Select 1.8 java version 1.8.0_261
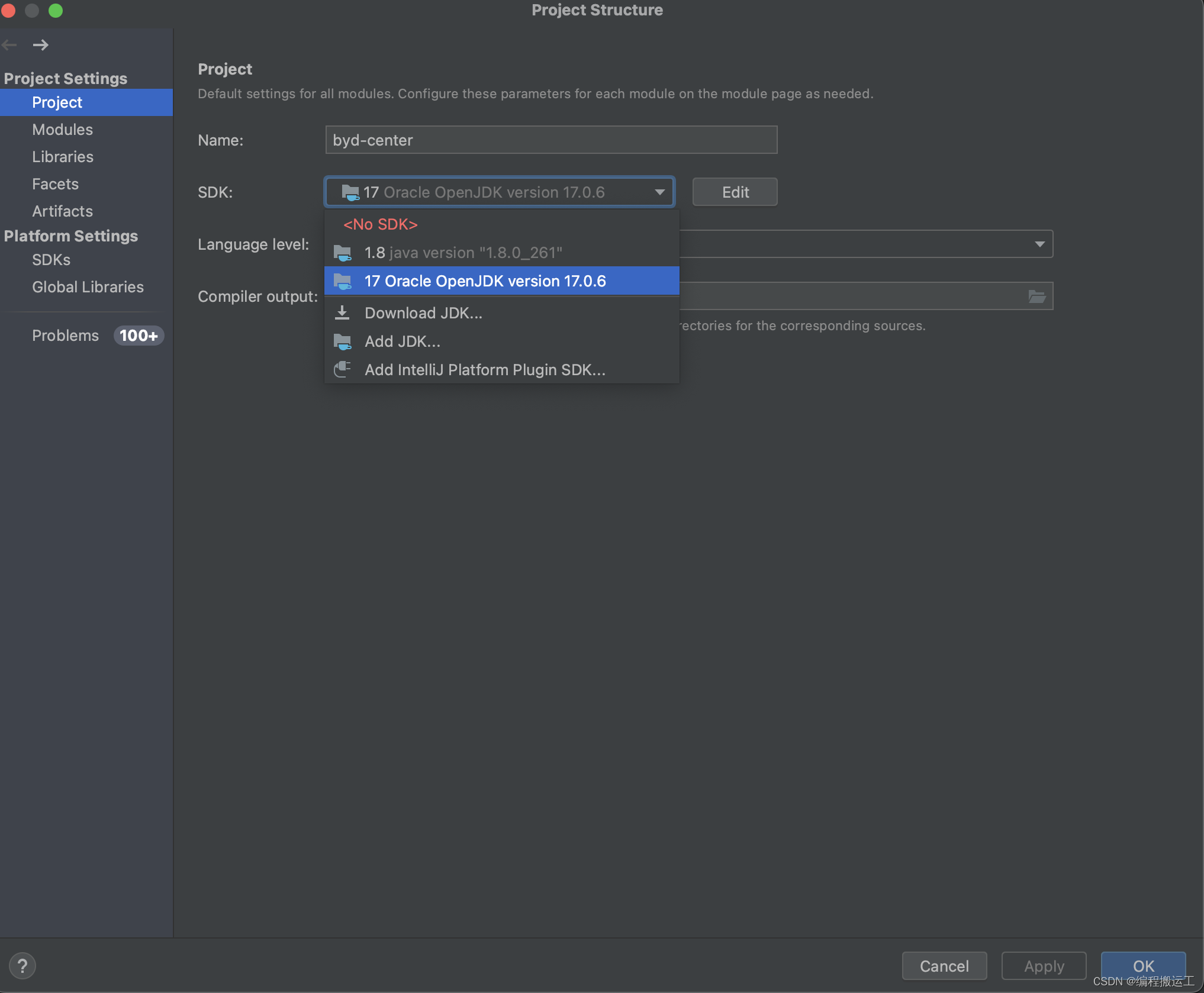1204x993 pixels. pos(463,253)
